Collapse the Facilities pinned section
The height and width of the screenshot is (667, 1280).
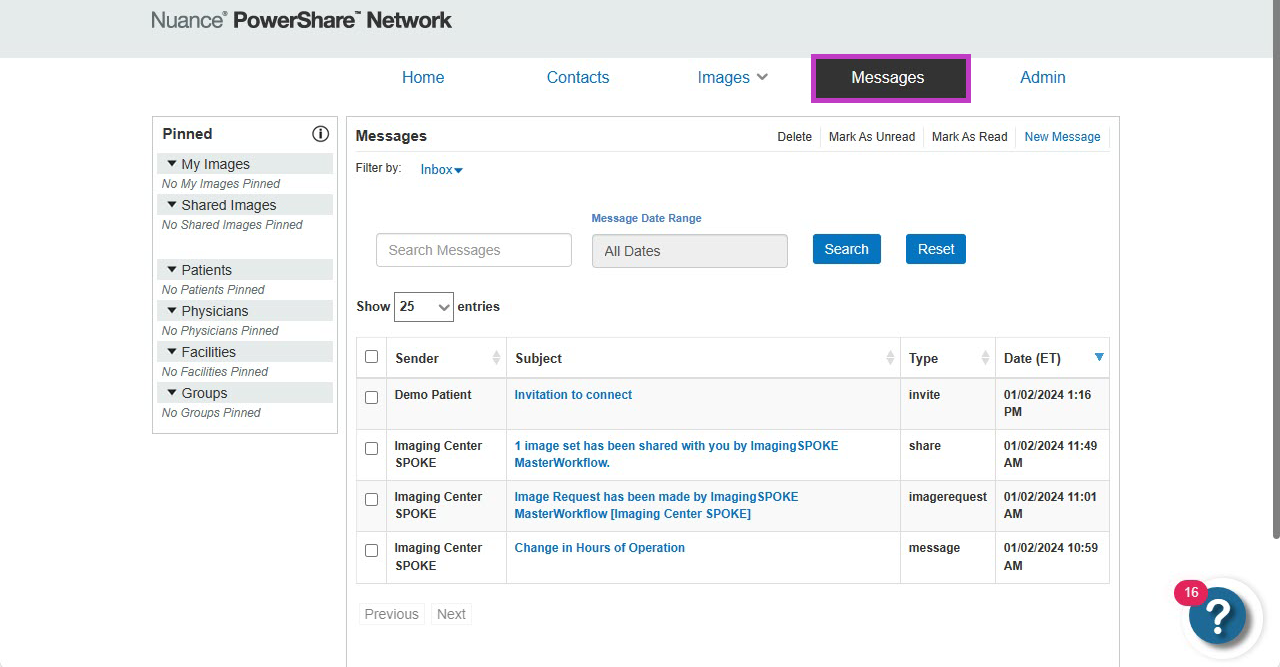245,352
